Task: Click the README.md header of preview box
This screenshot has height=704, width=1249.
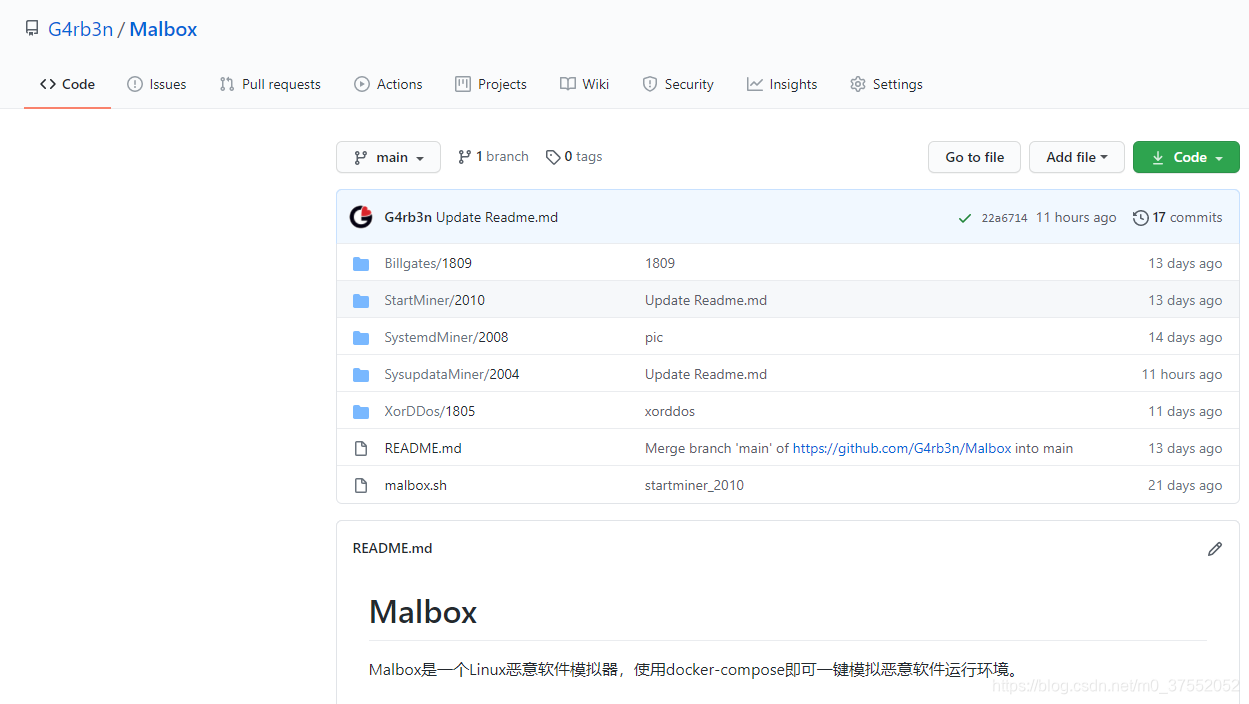Action: point(393,548)
